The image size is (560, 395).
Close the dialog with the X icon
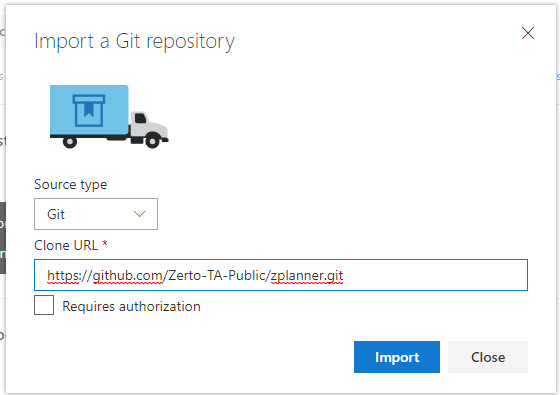(x=528, y=33)
